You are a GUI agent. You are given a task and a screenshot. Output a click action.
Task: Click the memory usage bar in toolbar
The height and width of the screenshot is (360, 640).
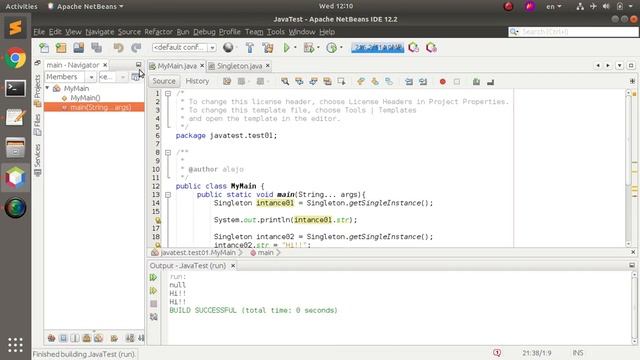(x=377, y=48)
